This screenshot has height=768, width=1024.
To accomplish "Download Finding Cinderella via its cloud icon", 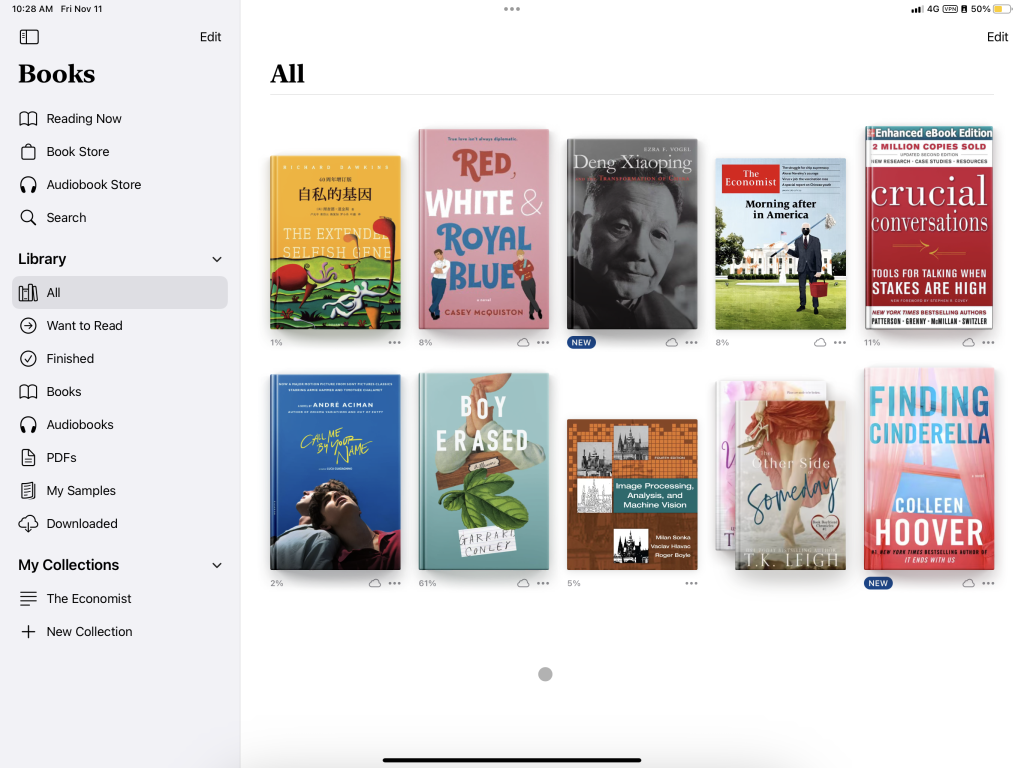I will point(968,583).
